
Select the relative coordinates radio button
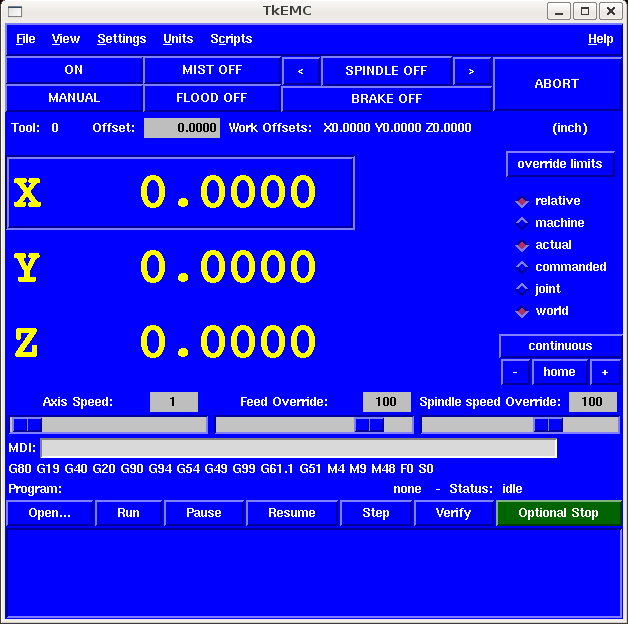547,201
